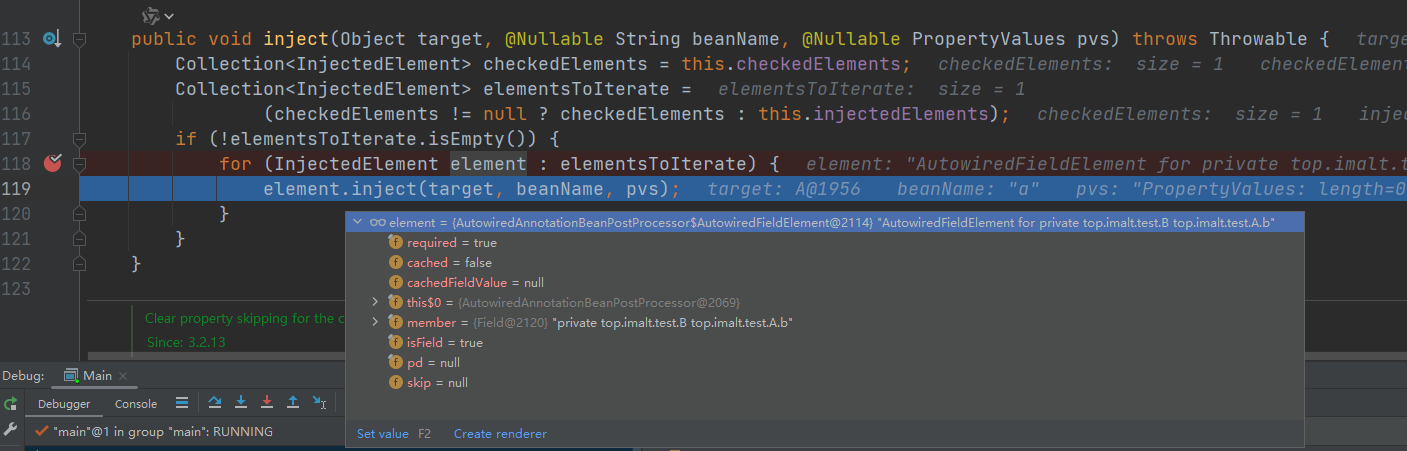Click the Set value link
The image size is (1407, 451).
382,433
